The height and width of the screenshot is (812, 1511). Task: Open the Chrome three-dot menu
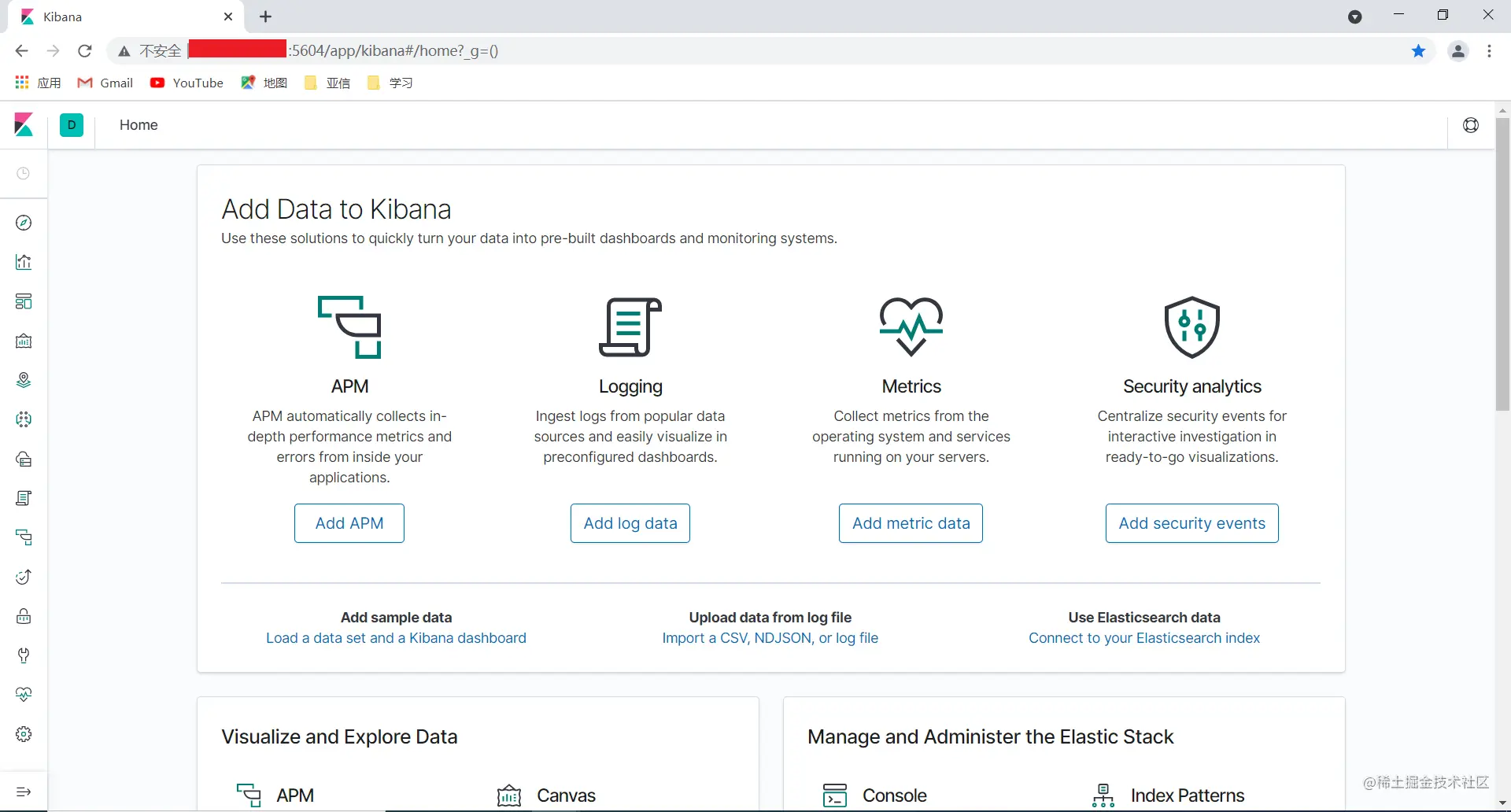pyautogui.click(x=1490, y=51)
